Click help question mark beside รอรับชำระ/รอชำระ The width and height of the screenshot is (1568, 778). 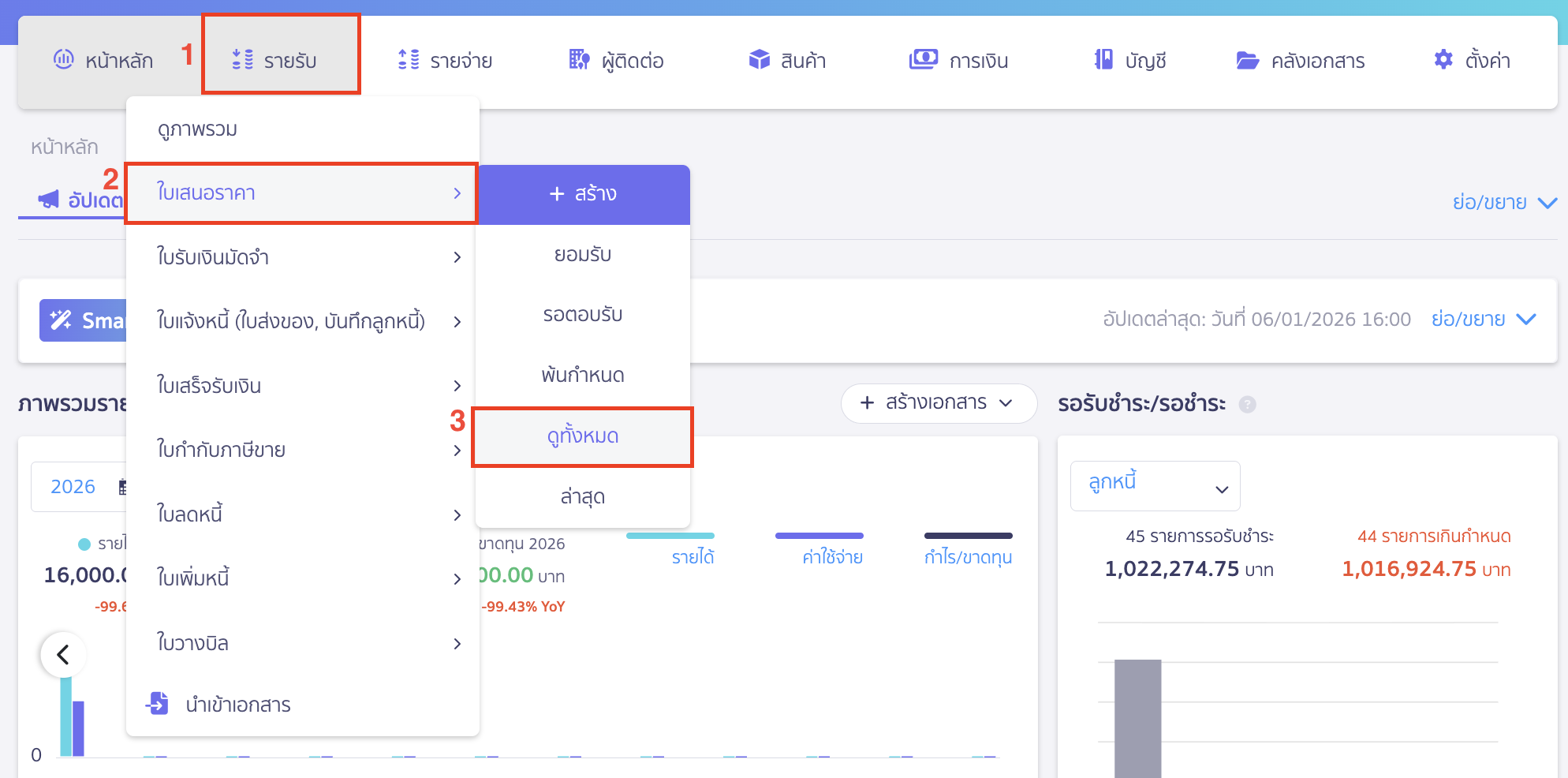pos(1247,405)
